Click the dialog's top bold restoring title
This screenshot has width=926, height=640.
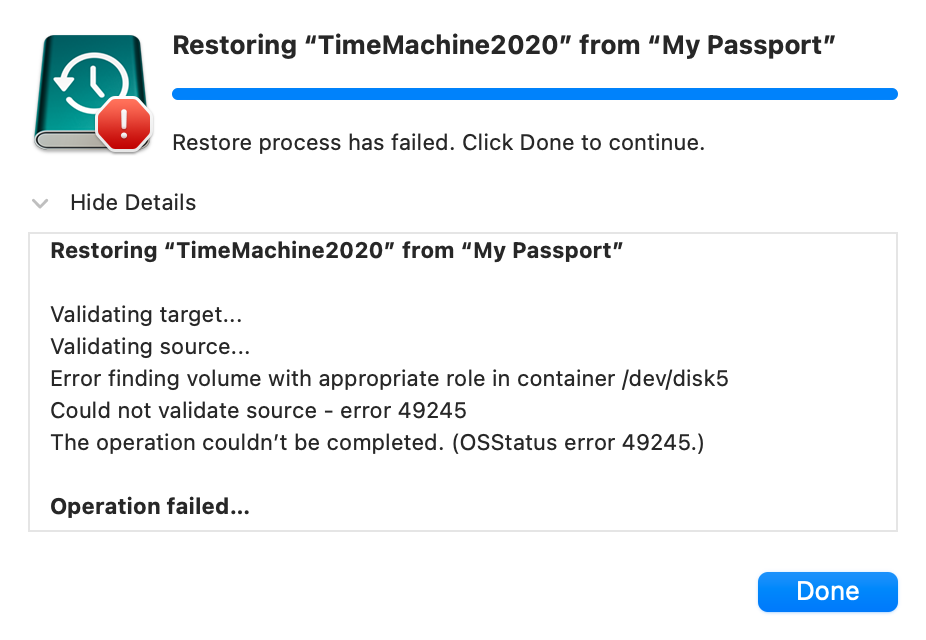[x=504, y=45]
